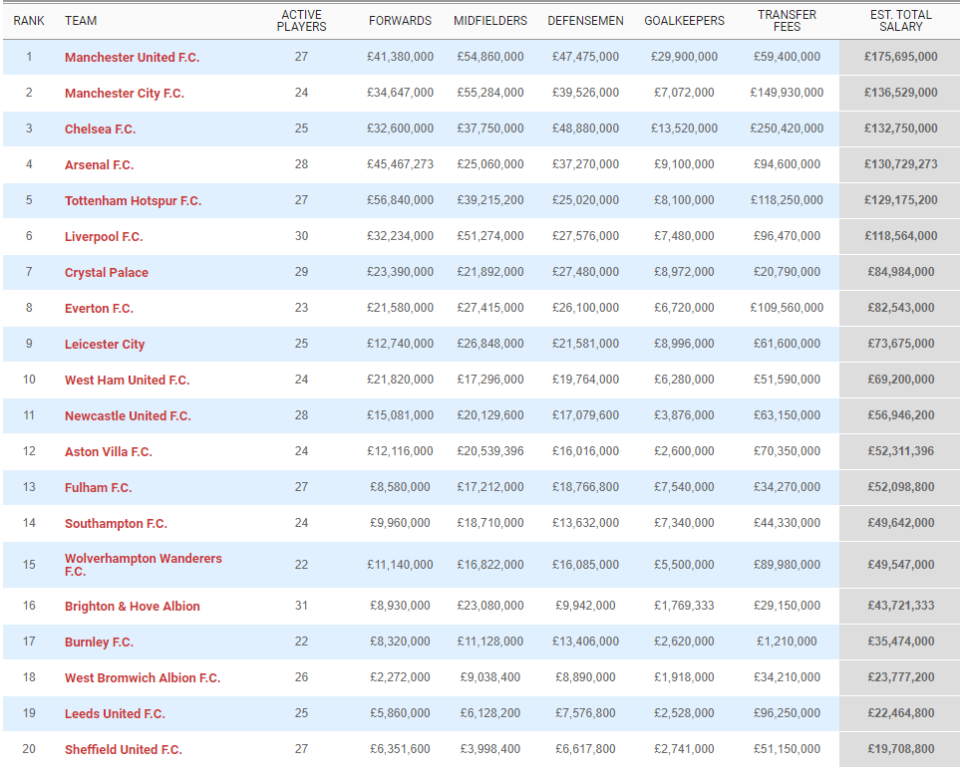Open Brighton & Hove Albion team link
Screen dimensions: 960x772
click(132, 606)
